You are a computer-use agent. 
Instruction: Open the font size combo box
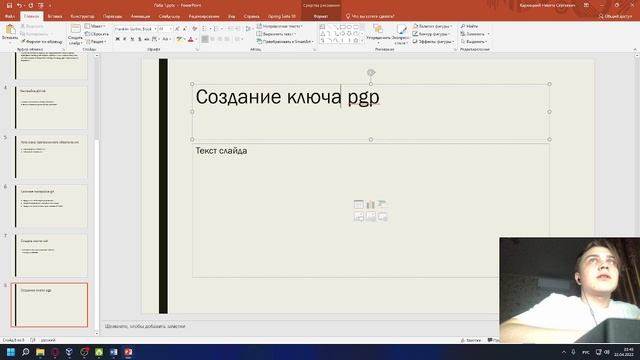pyautogui.click(x=165, y=29)
